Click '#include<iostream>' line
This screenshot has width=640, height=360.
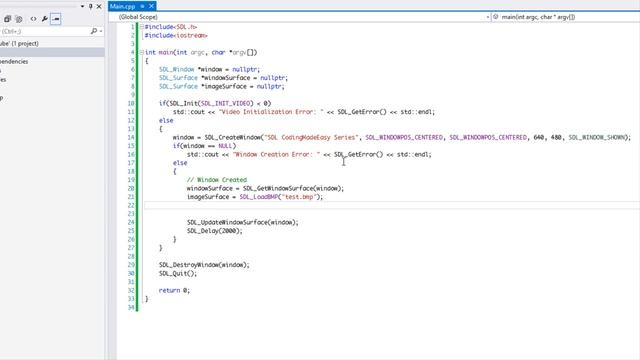[176, 36]
